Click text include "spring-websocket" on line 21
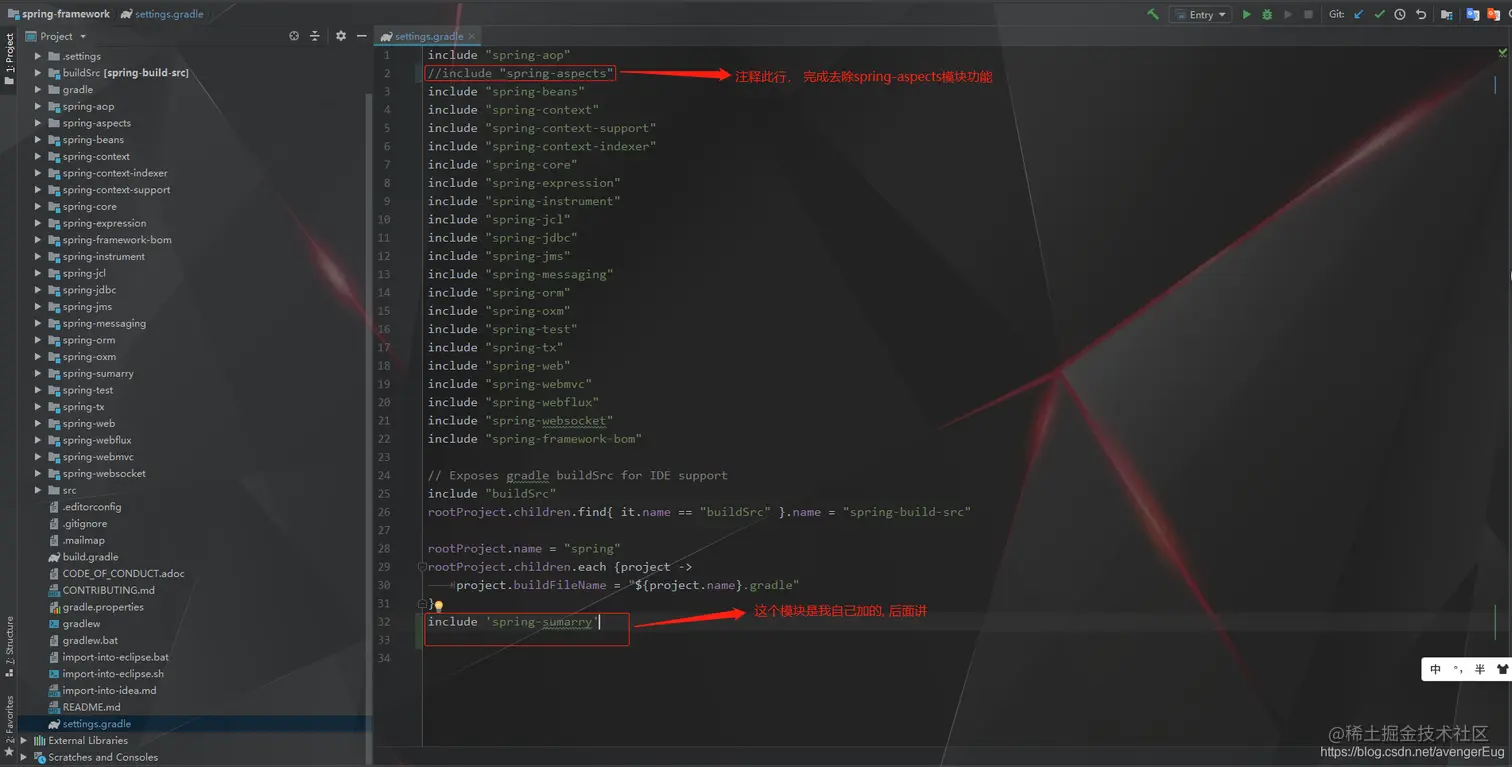This screenshot has width=1512, height=767. coord(520,421)
